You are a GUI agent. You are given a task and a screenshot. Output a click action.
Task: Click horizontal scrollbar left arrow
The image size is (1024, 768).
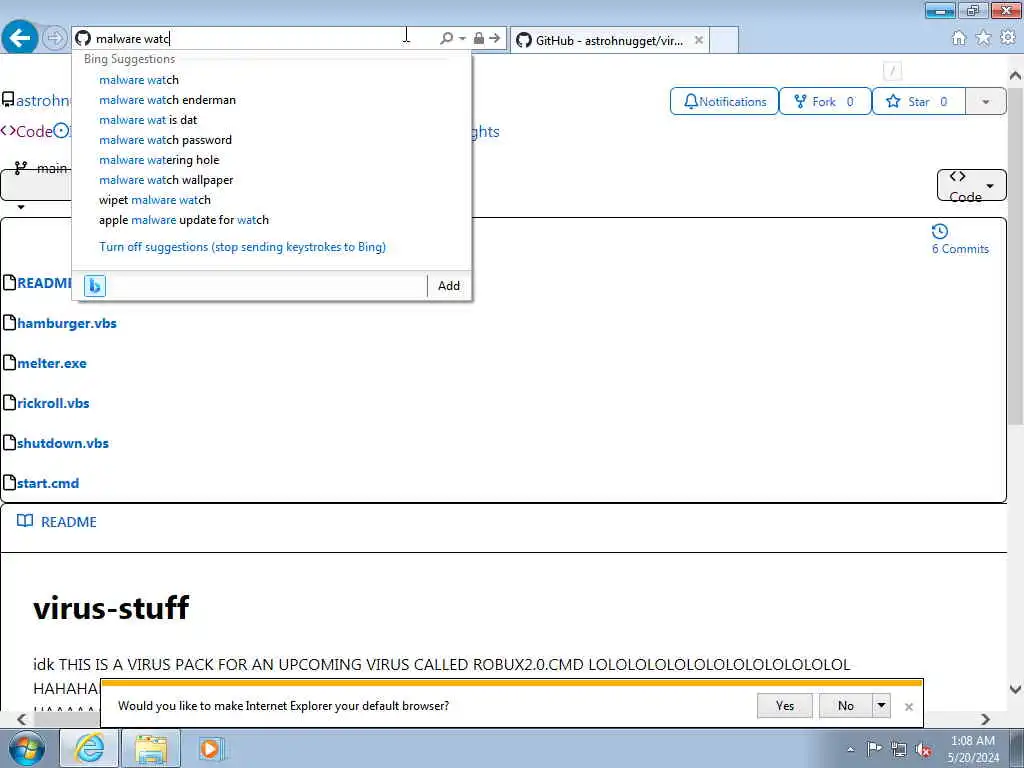[22, 720]
